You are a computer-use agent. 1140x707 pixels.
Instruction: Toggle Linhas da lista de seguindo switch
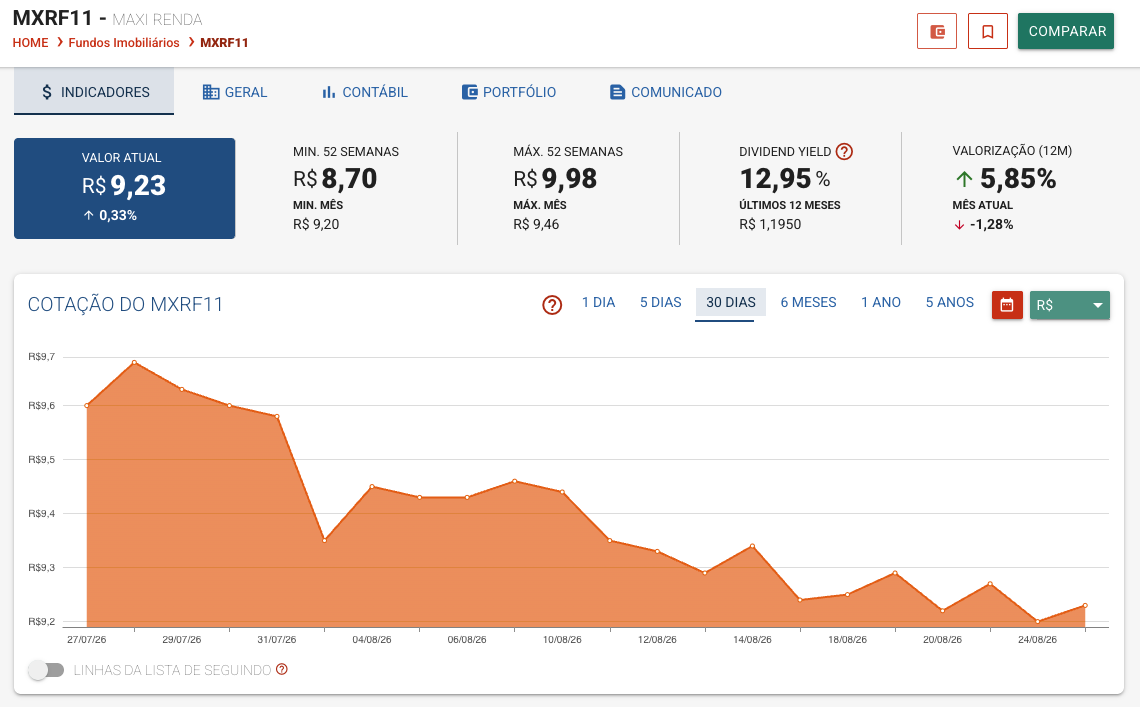46,670
